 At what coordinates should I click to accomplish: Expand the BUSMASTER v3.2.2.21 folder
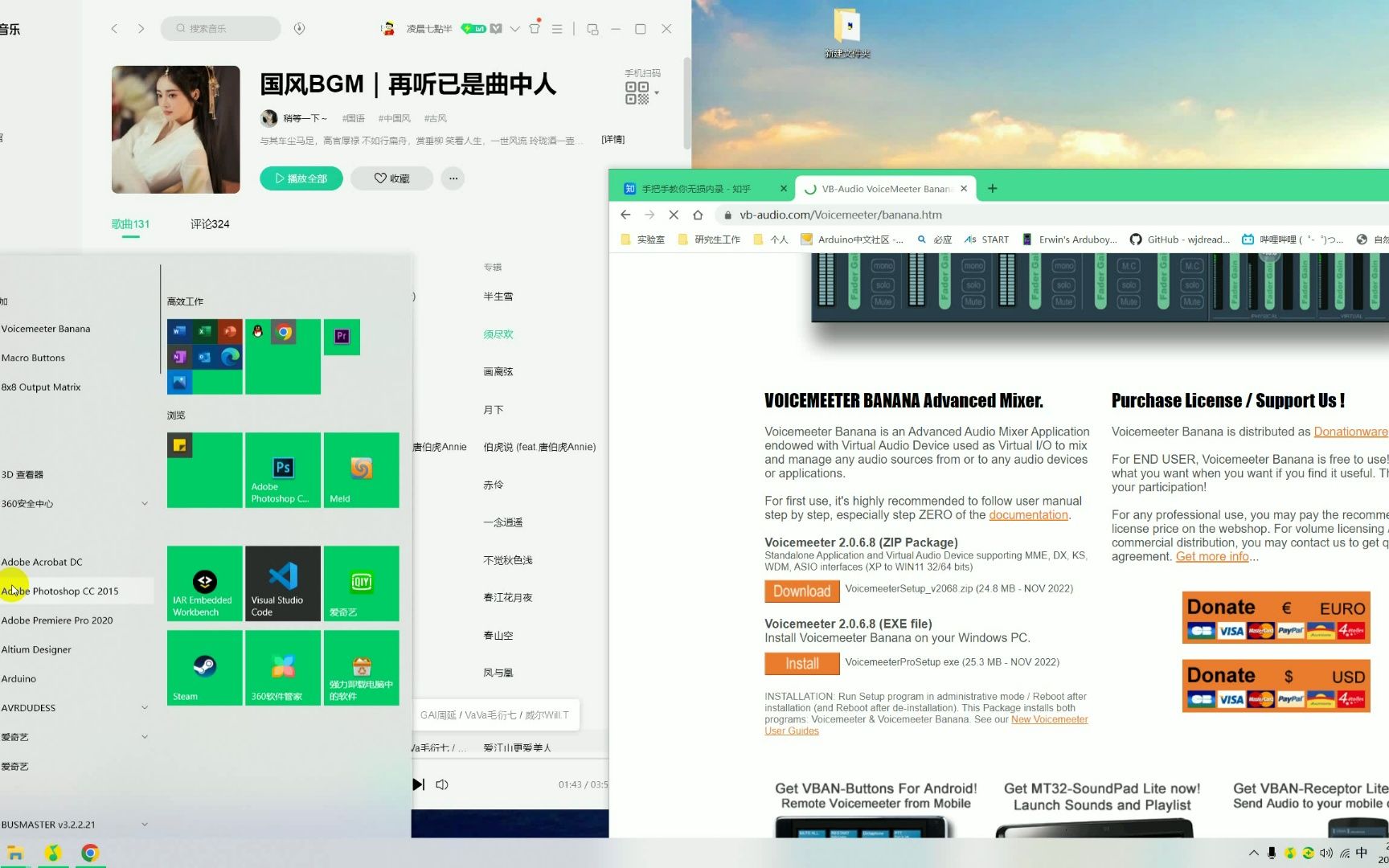(145, 825)
